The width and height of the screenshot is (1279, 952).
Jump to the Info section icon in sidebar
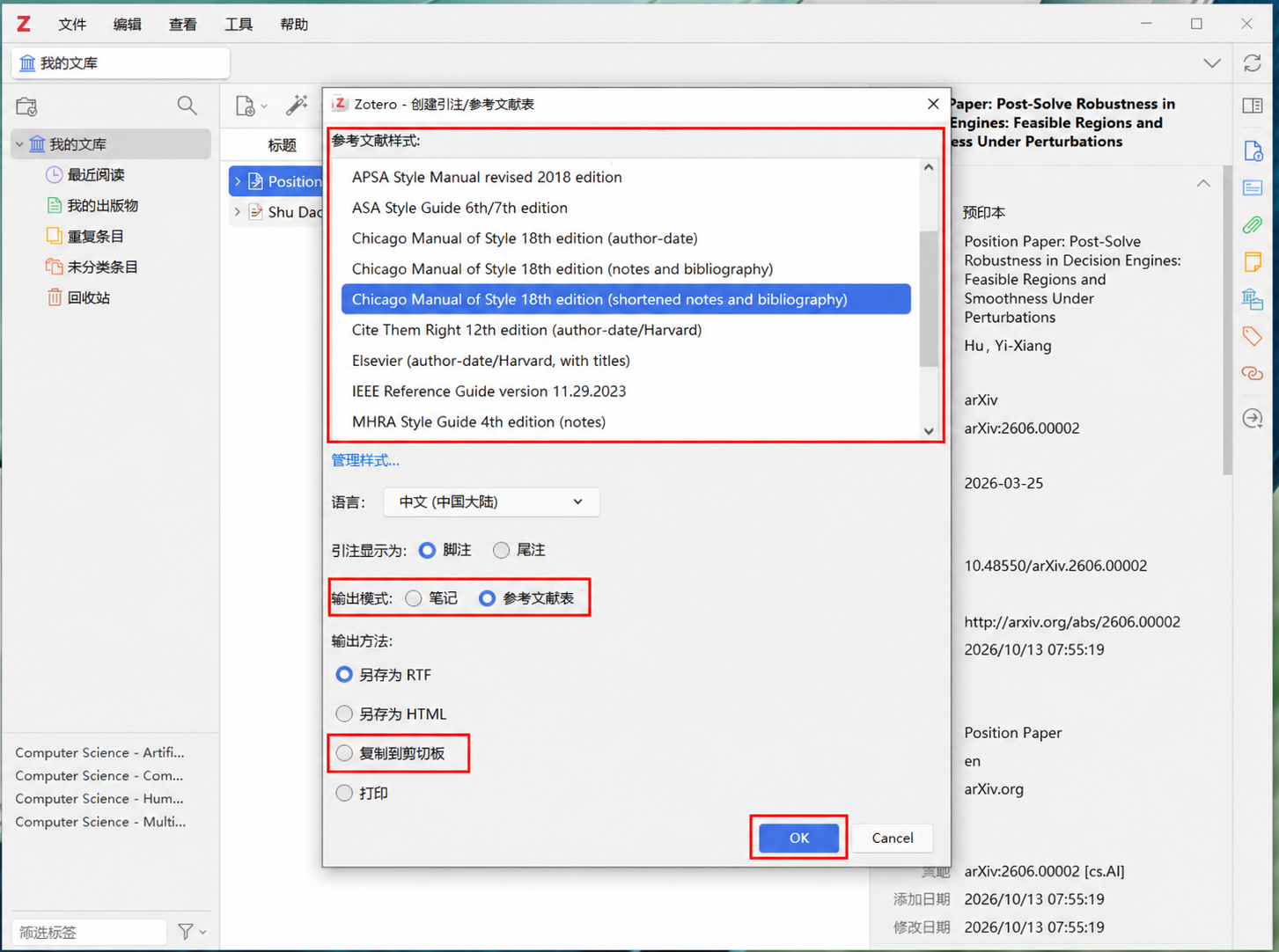point(1253,150)
